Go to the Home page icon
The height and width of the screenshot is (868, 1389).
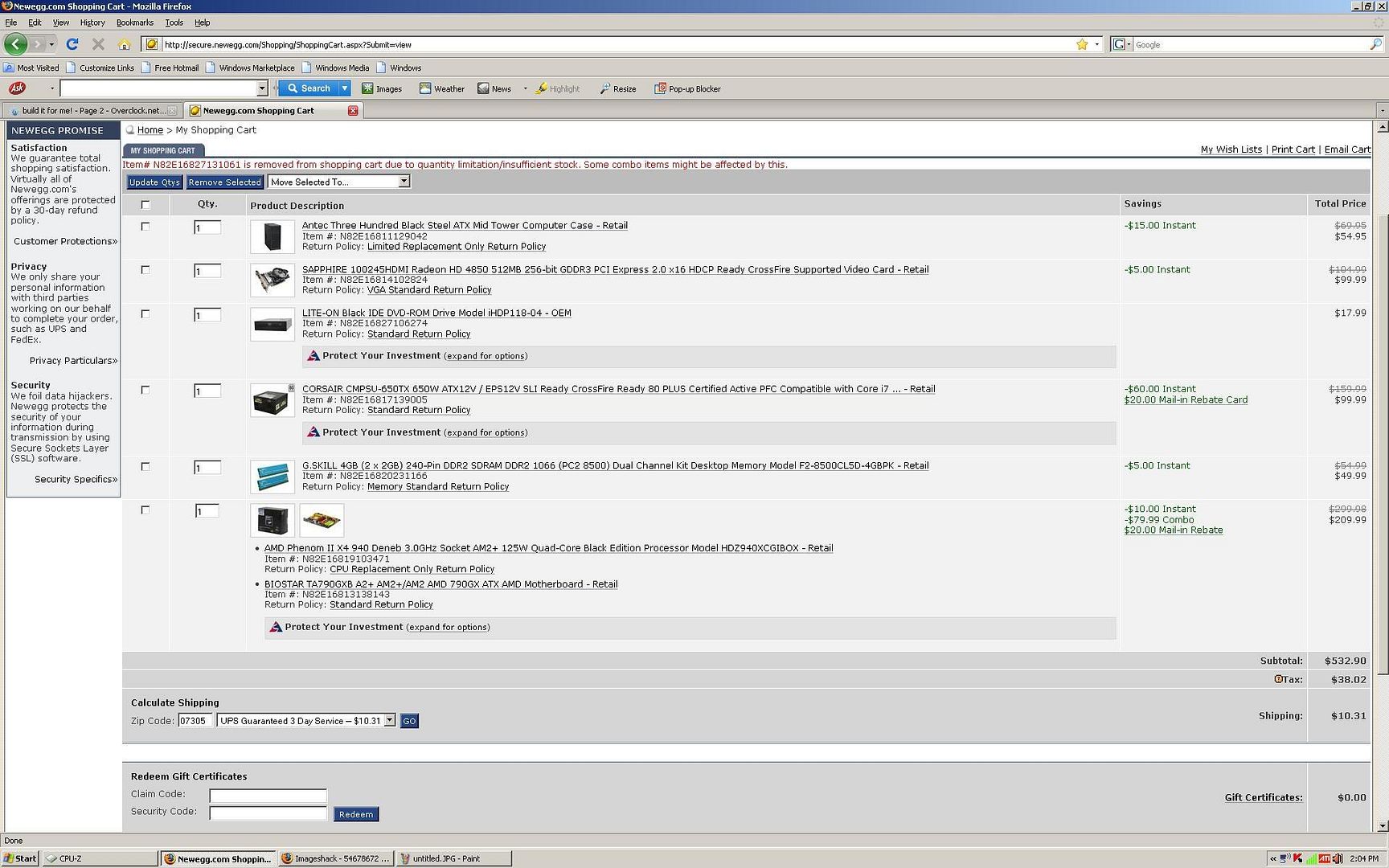[x=124, y=44]
